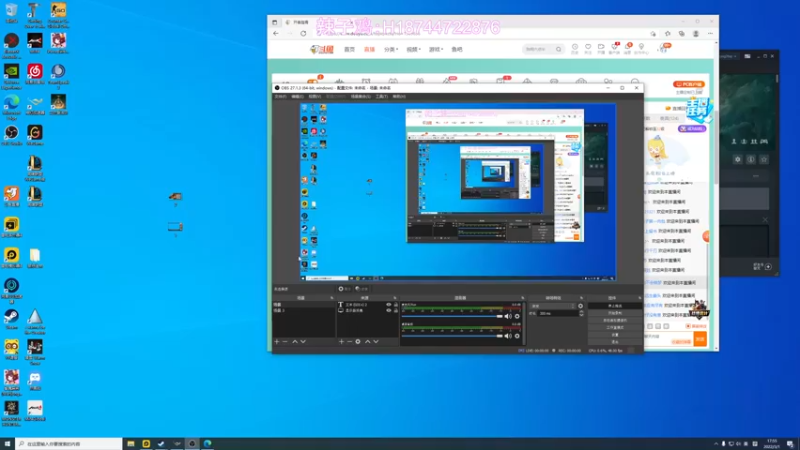Expand the Video (视频) dropdown on Huya site
The image size is (800, 450).
coord(413,49)
